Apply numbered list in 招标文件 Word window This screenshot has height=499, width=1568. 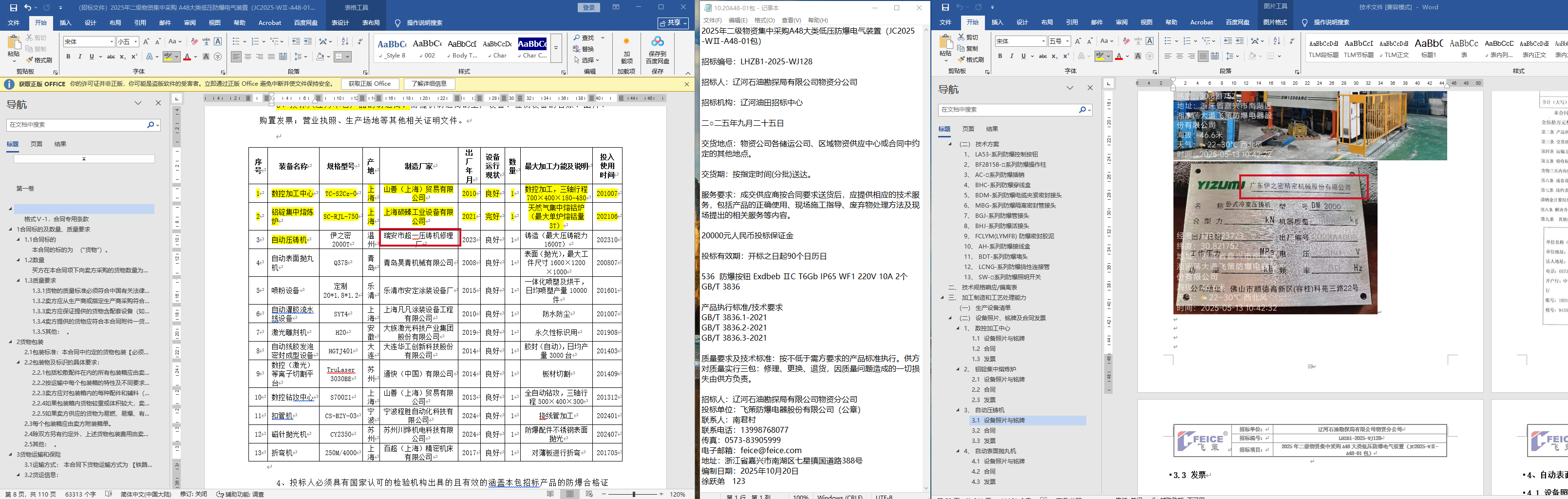tap(256, 41)
